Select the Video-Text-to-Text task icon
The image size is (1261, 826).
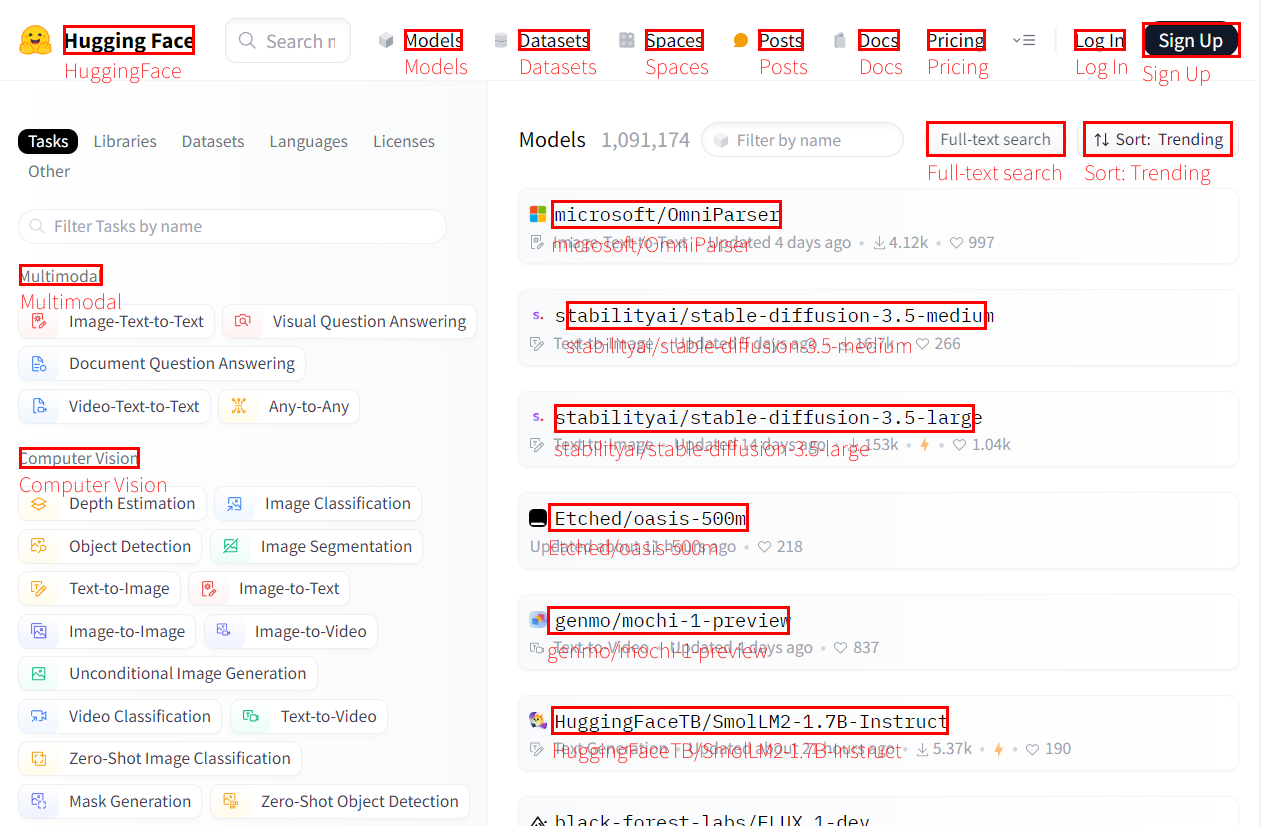pyautogui.click(x=40, y=406)
